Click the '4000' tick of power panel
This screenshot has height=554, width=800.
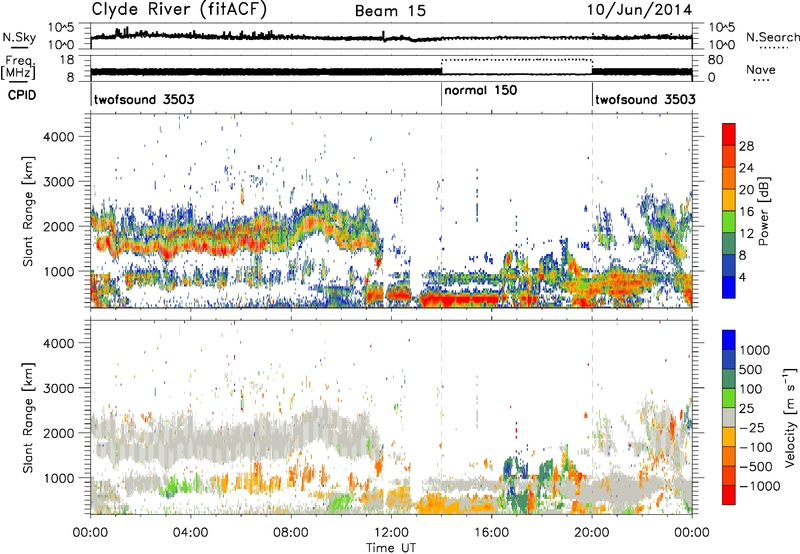click(x=58, y=137)
